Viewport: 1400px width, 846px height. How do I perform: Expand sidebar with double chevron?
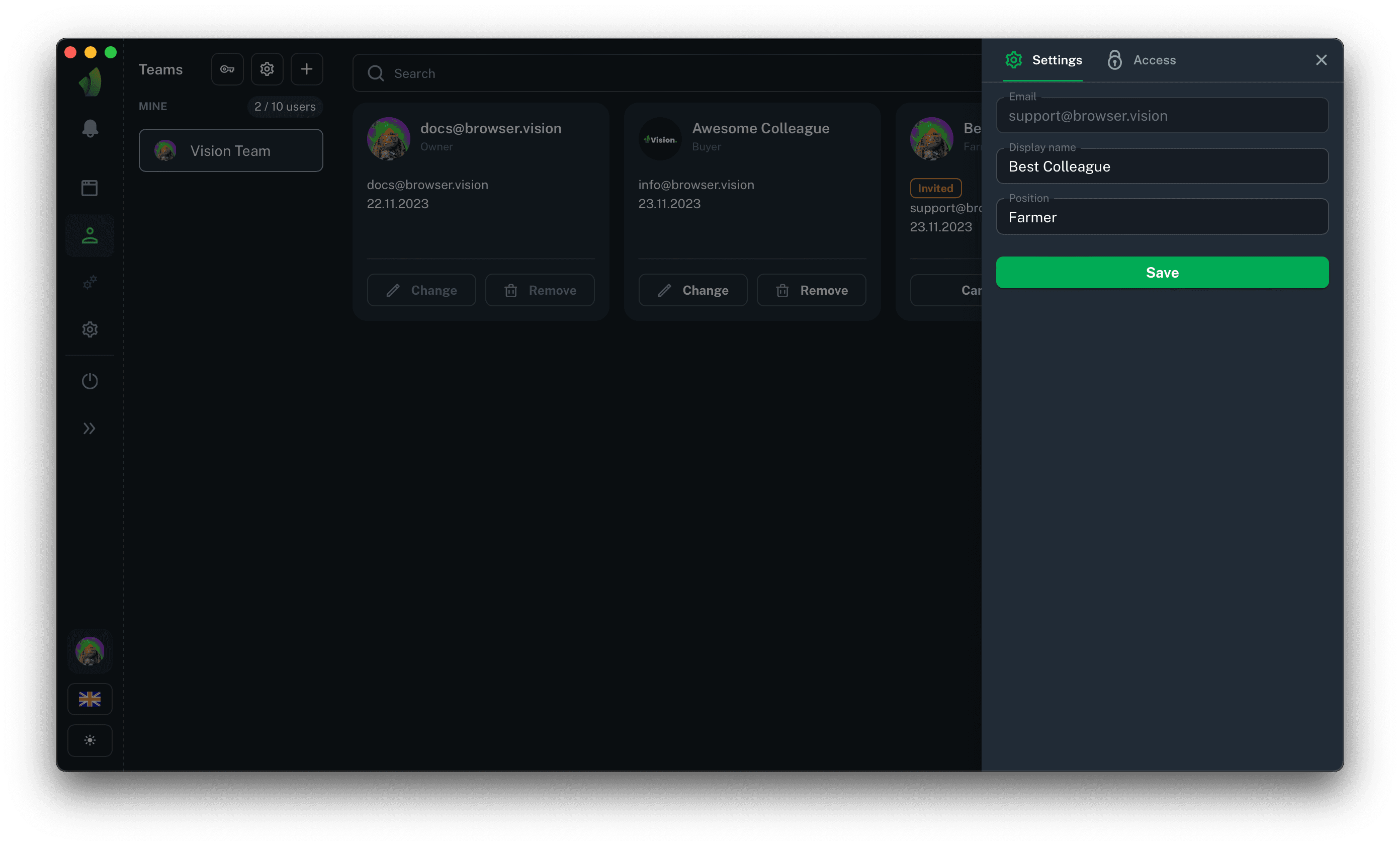[90, 429]
